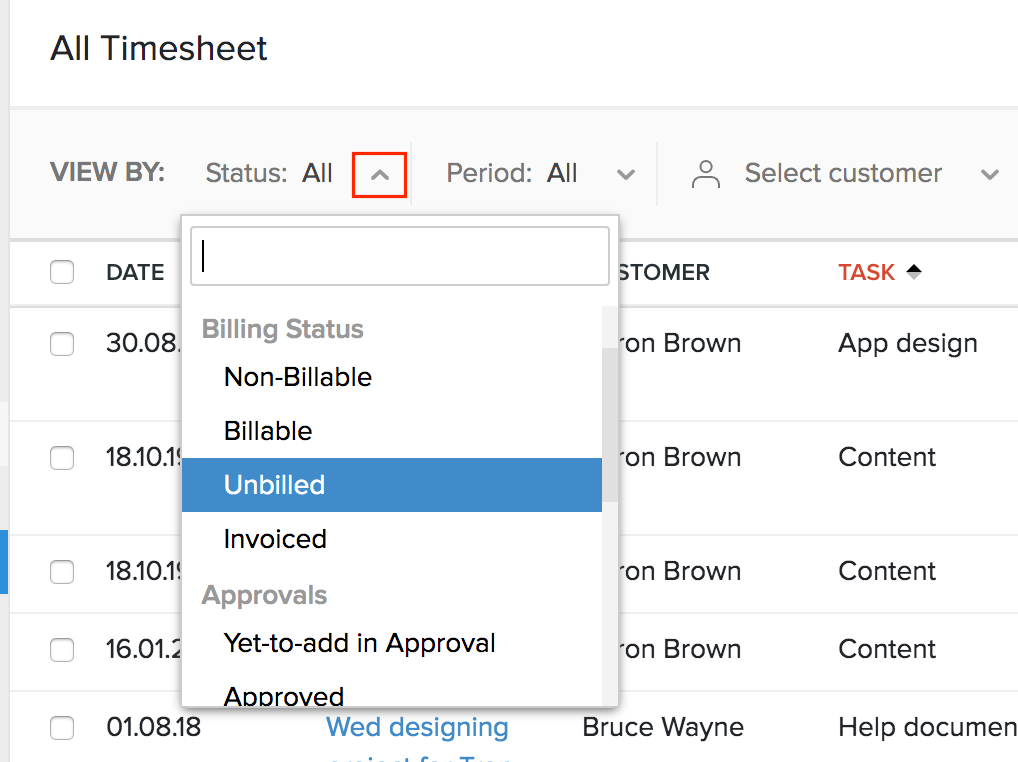Screen dimensions: 1018x762
Task: Check the 01.08.18 row
Action: click(61, 728)
